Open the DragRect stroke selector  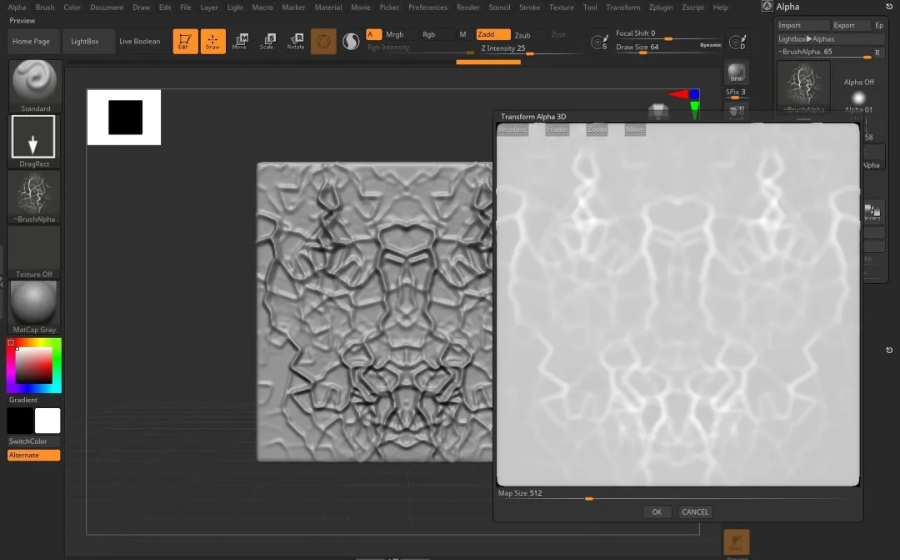coord(34,141)
